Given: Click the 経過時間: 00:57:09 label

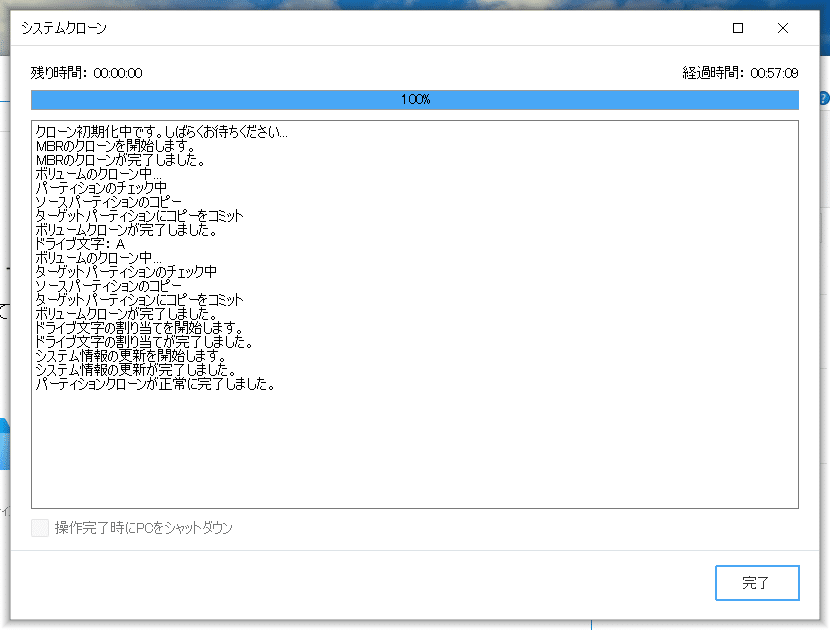Looking at the screenshot, I should [740, 73].
